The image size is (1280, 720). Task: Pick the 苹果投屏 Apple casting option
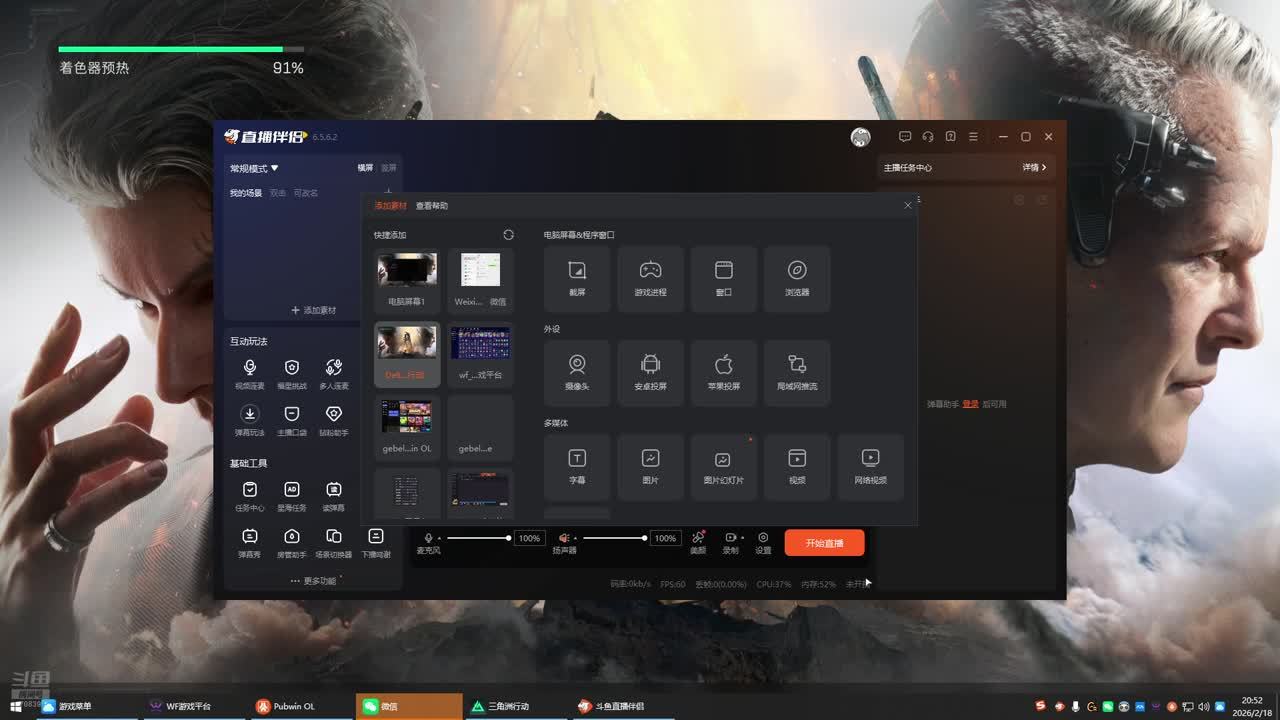coord(724,372)
